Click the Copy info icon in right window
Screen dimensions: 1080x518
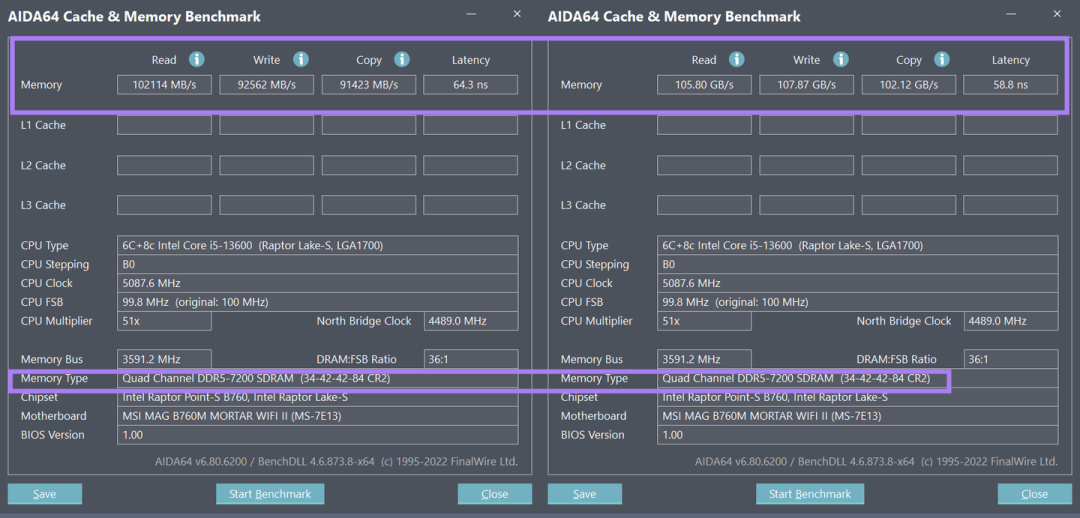942,60
